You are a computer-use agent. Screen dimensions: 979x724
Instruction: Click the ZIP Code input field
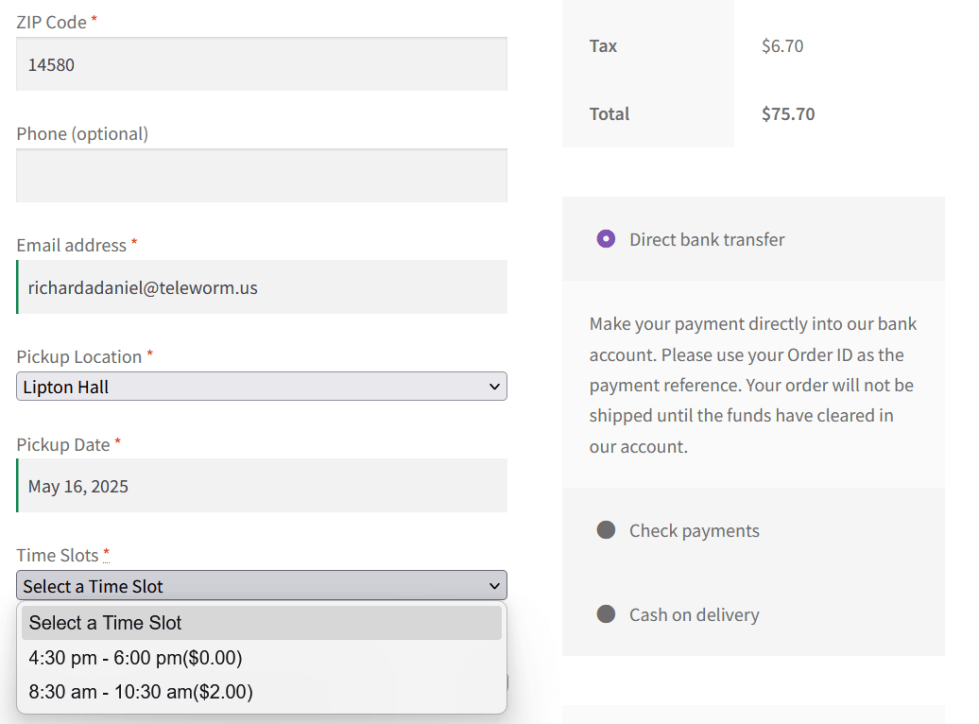coord(261,65)
